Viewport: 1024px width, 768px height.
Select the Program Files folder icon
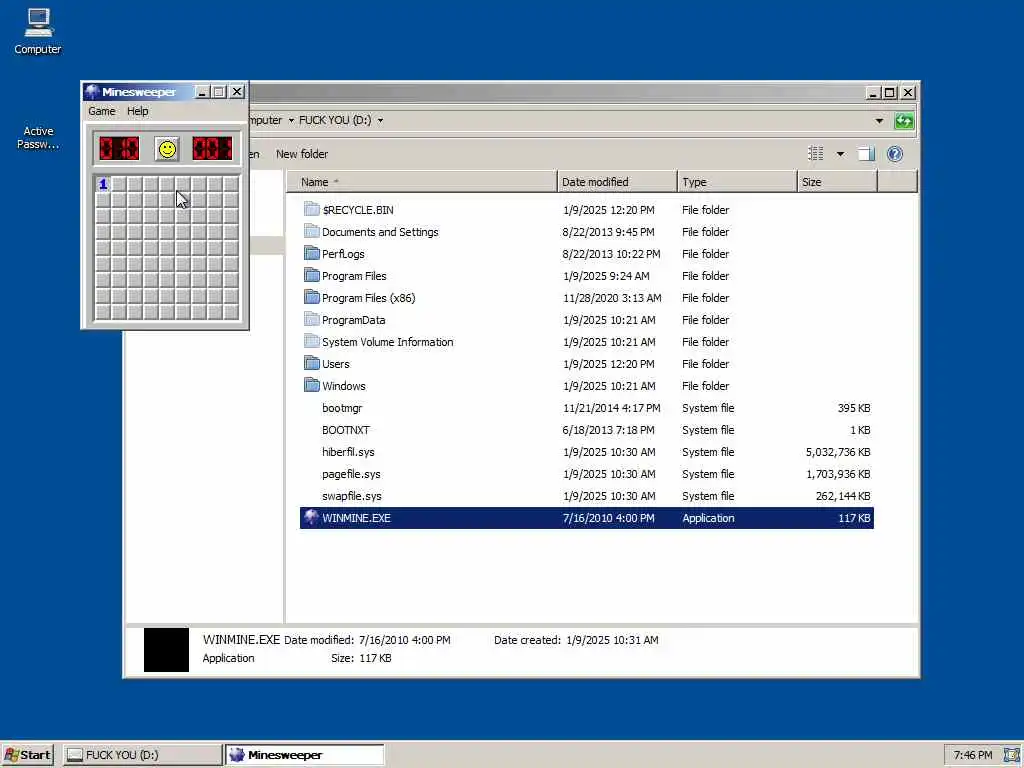tap(312, 276)
